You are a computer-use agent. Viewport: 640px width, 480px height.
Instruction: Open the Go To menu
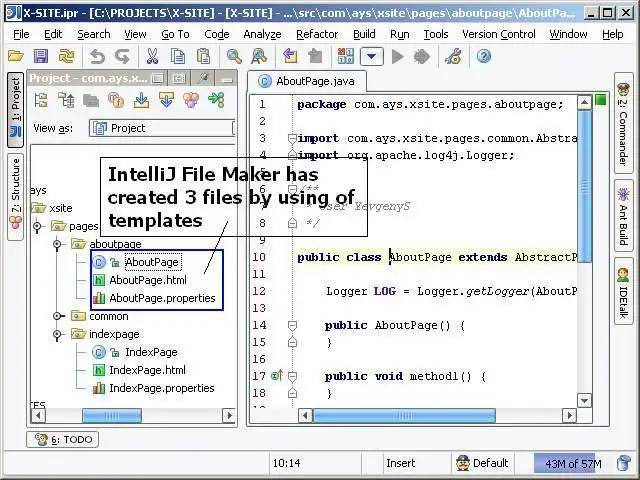pos(175,34)
